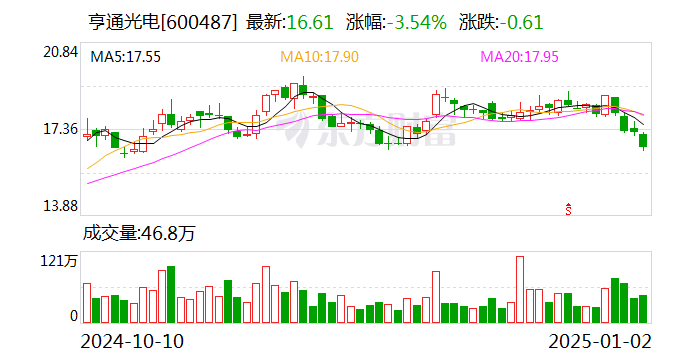The height and width of the screenshot is (360, 688).
Task: Click the red S marker on chart
Action: pos(568,209)
